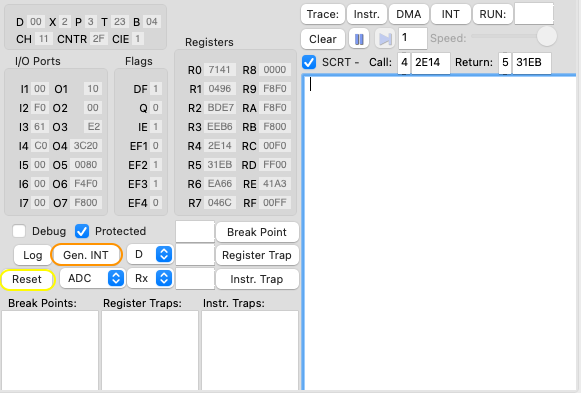This screenshot has height=393, width=581.
Task: Click the T register value 23
Action: tap(120, 21)
